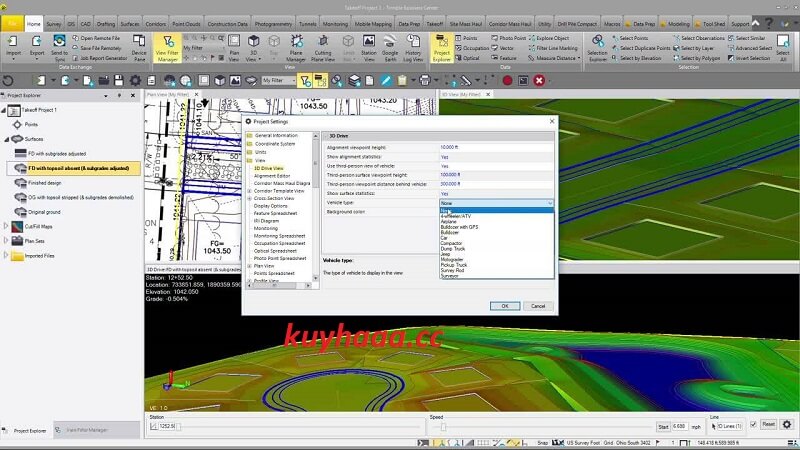The image size is (800, 450).
Task: Open the Plane Manager
Action: 296,48
